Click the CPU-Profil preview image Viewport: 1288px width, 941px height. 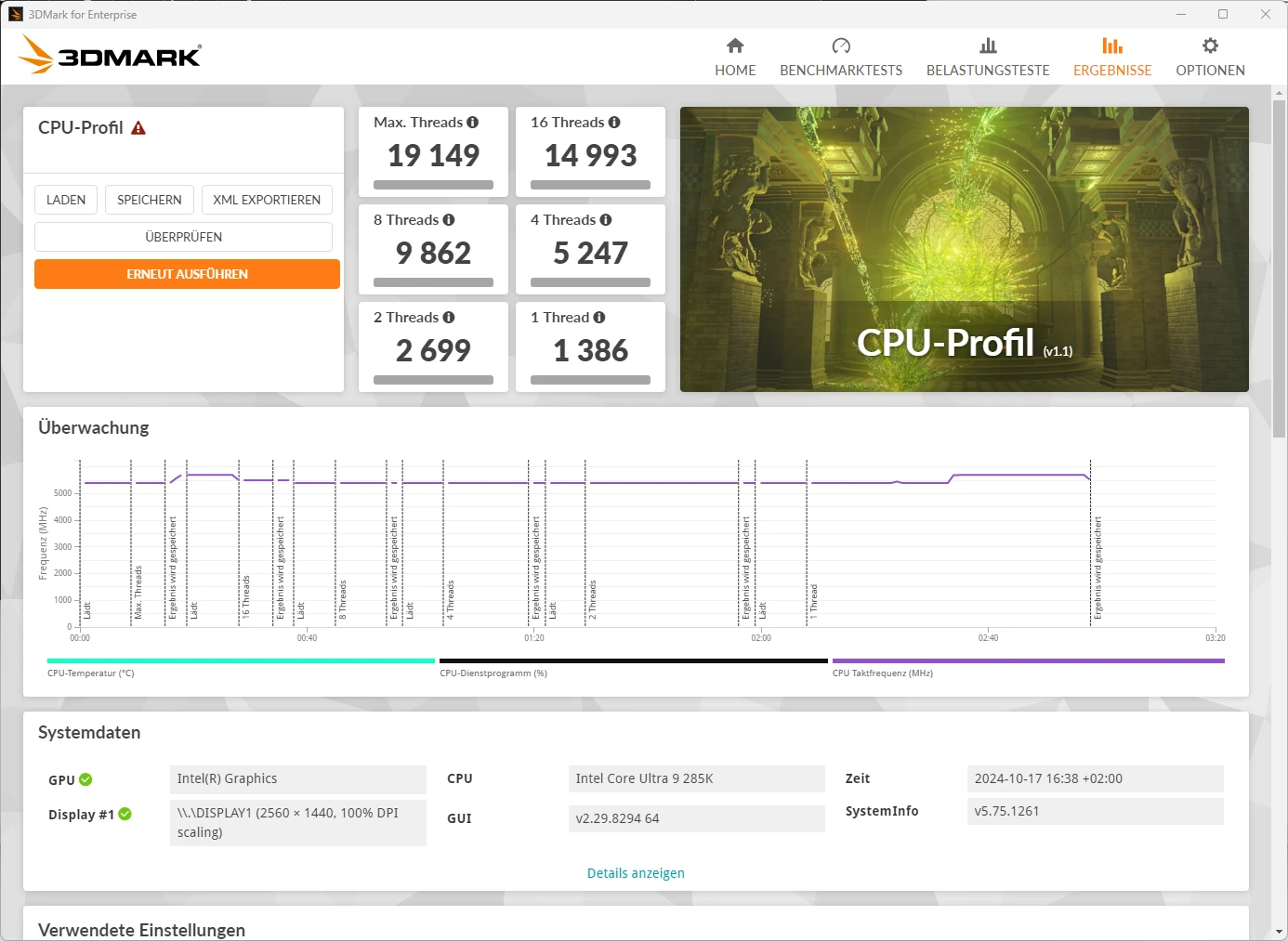(x=964, y=249)
